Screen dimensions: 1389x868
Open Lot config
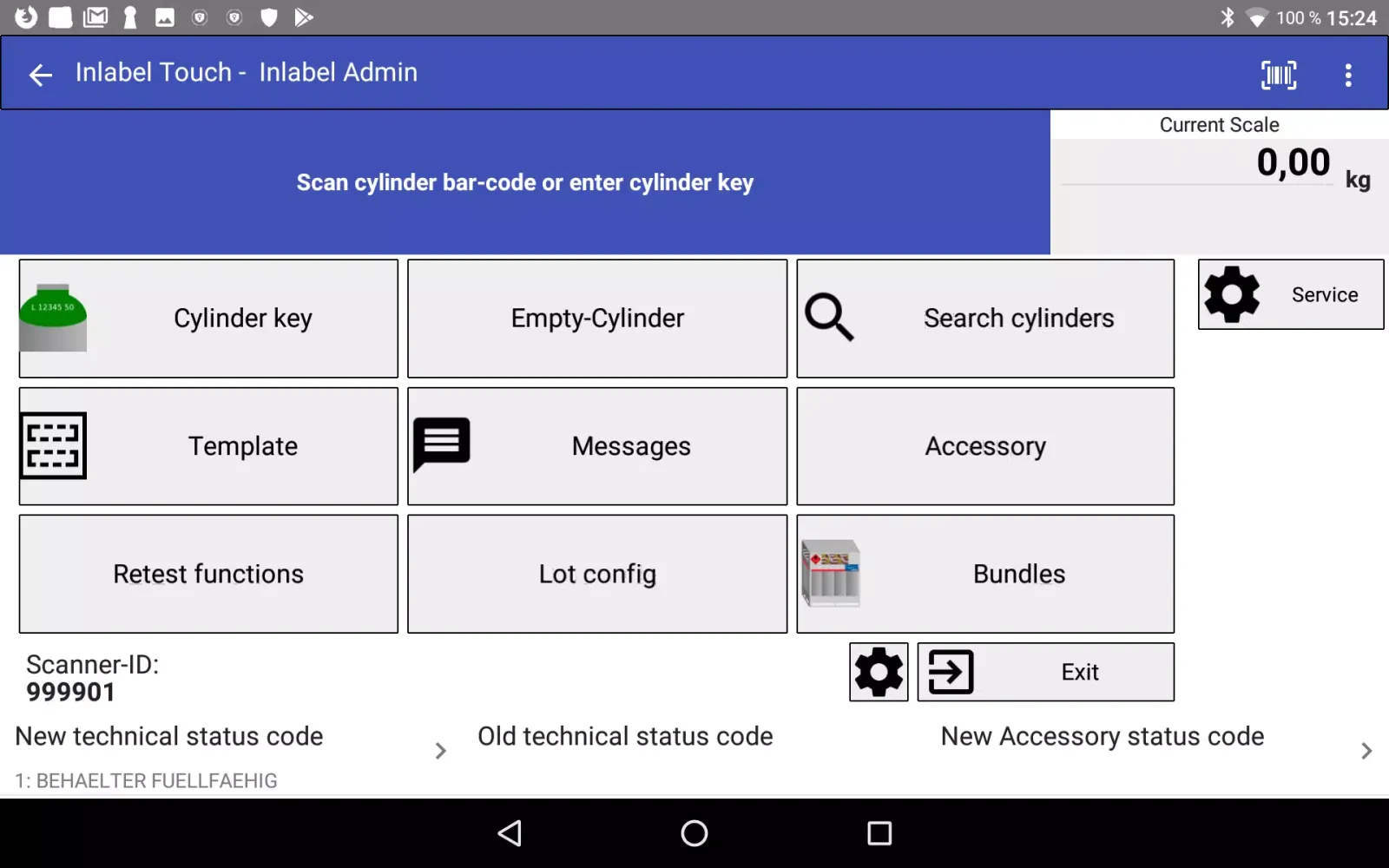[x=597, y=574]
